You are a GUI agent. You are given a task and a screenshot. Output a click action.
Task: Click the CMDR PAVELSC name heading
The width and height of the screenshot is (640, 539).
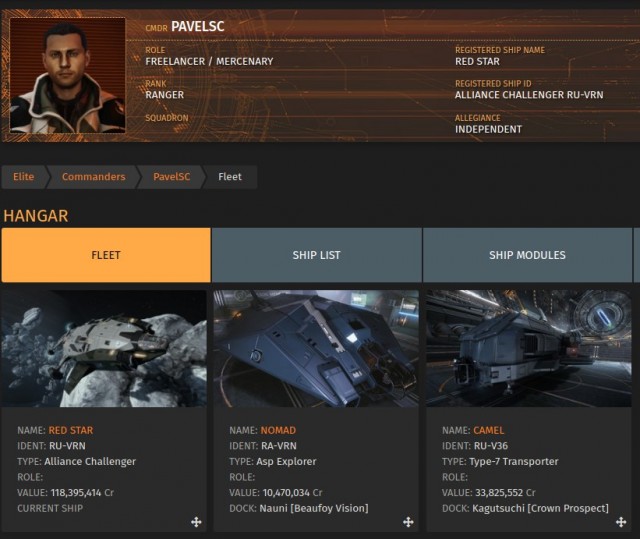185,27
